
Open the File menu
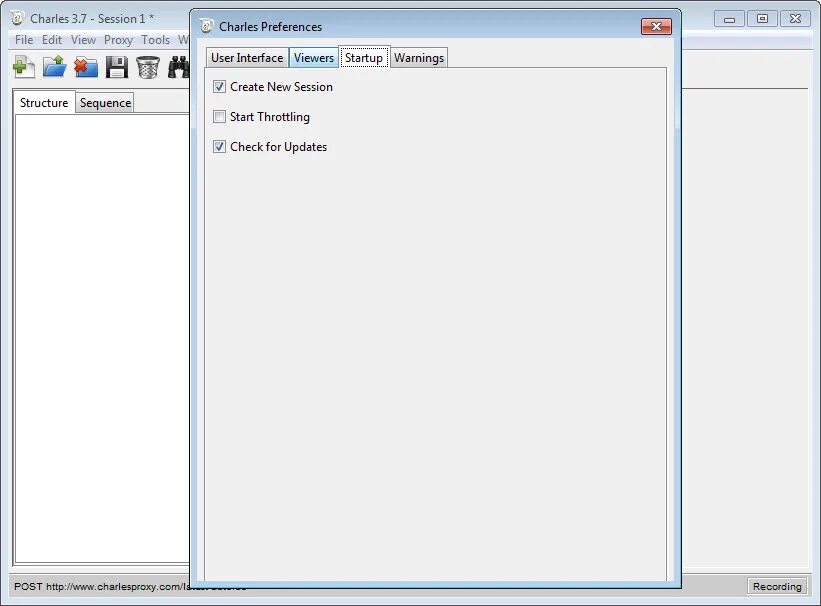24,40
